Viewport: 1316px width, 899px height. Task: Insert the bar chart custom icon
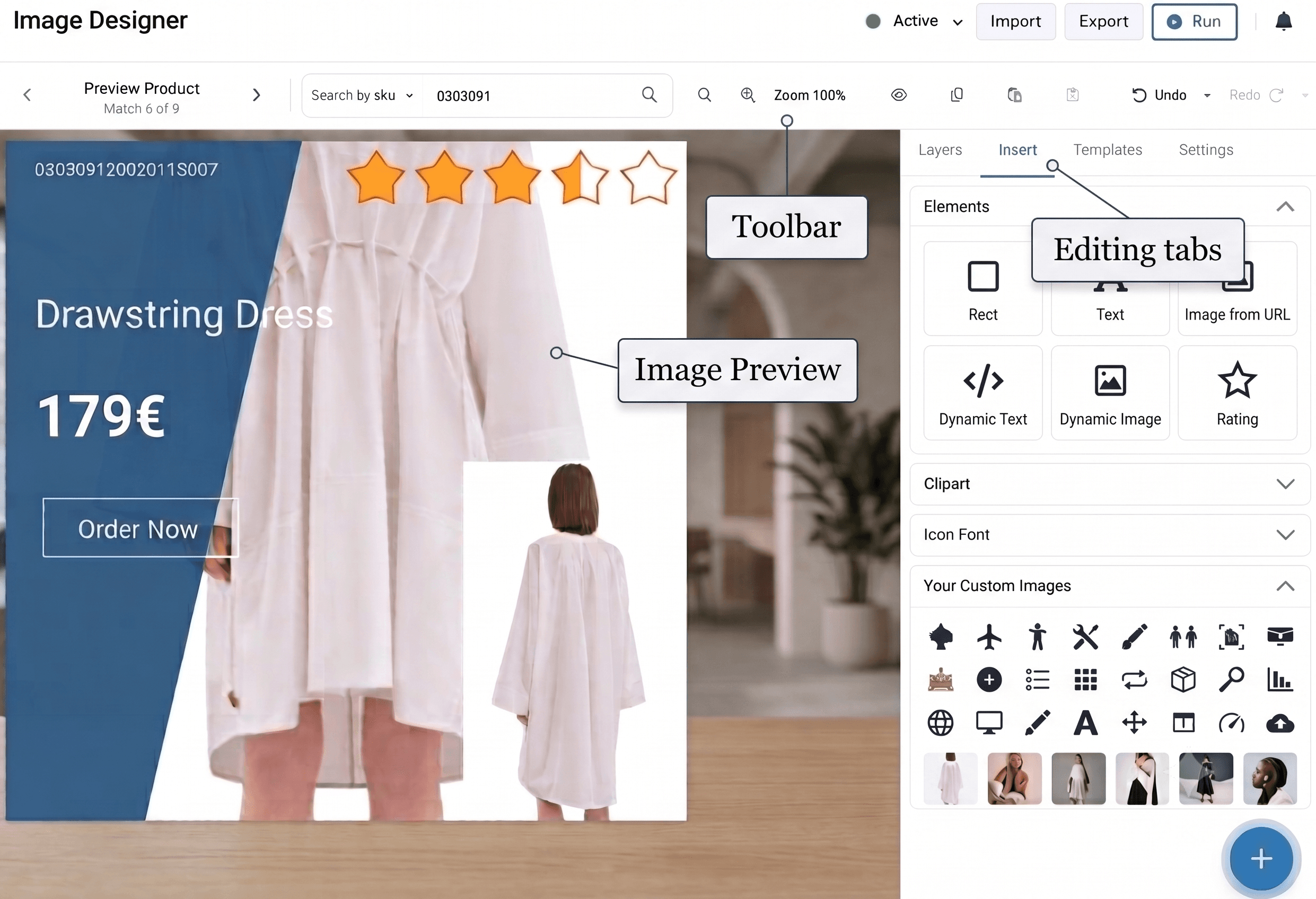pos(1280,680)
